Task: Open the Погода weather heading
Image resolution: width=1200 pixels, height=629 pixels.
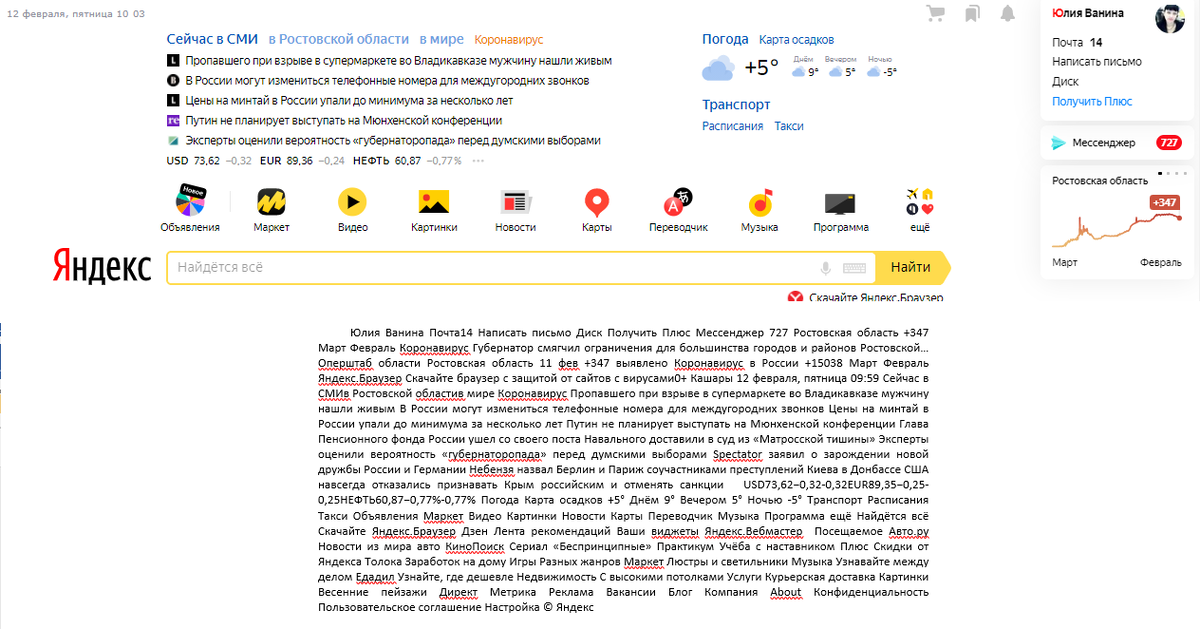Action: pos(725,39)
